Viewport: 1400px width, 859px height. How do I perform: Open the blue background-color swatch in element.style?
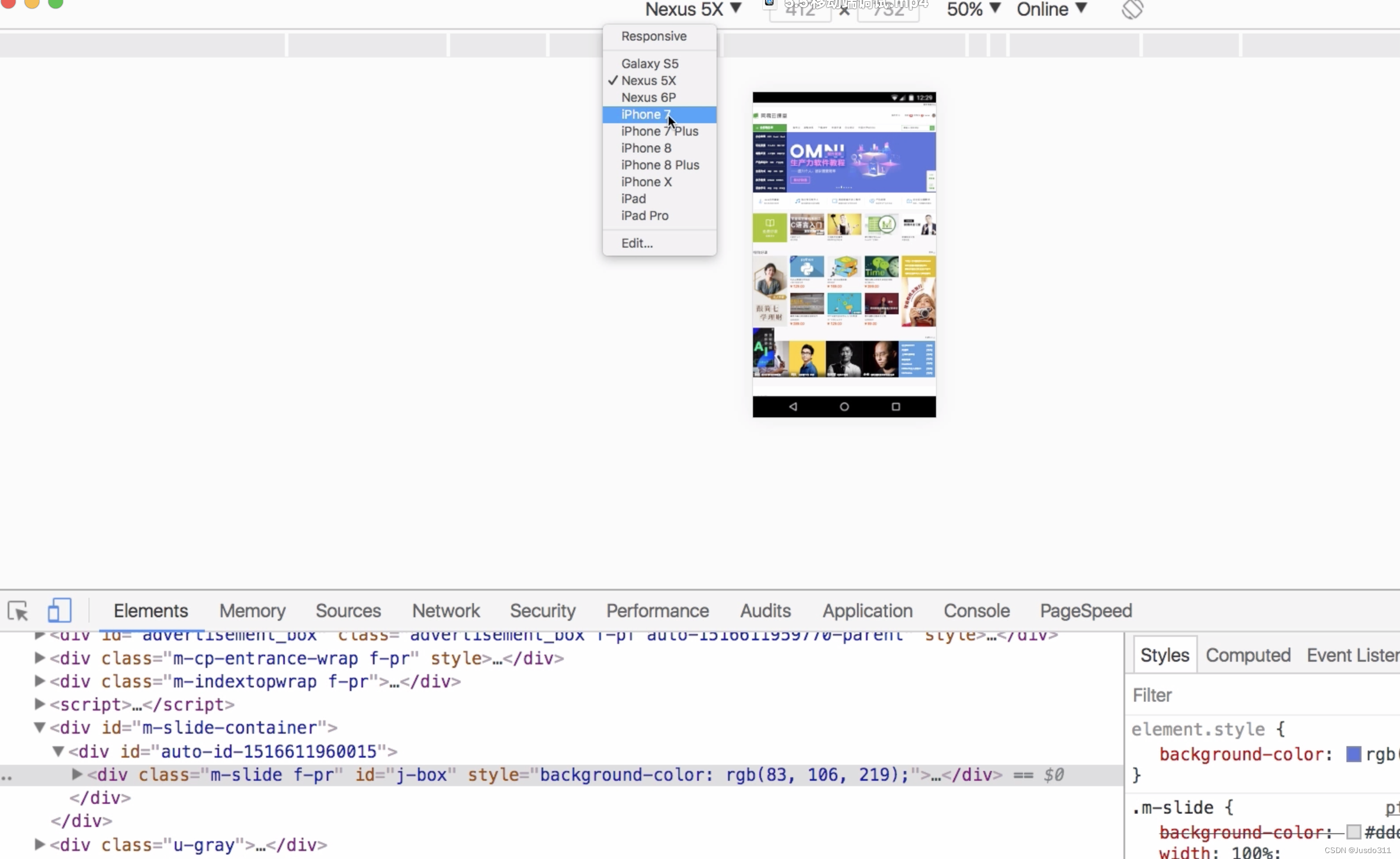(1353, 754)
